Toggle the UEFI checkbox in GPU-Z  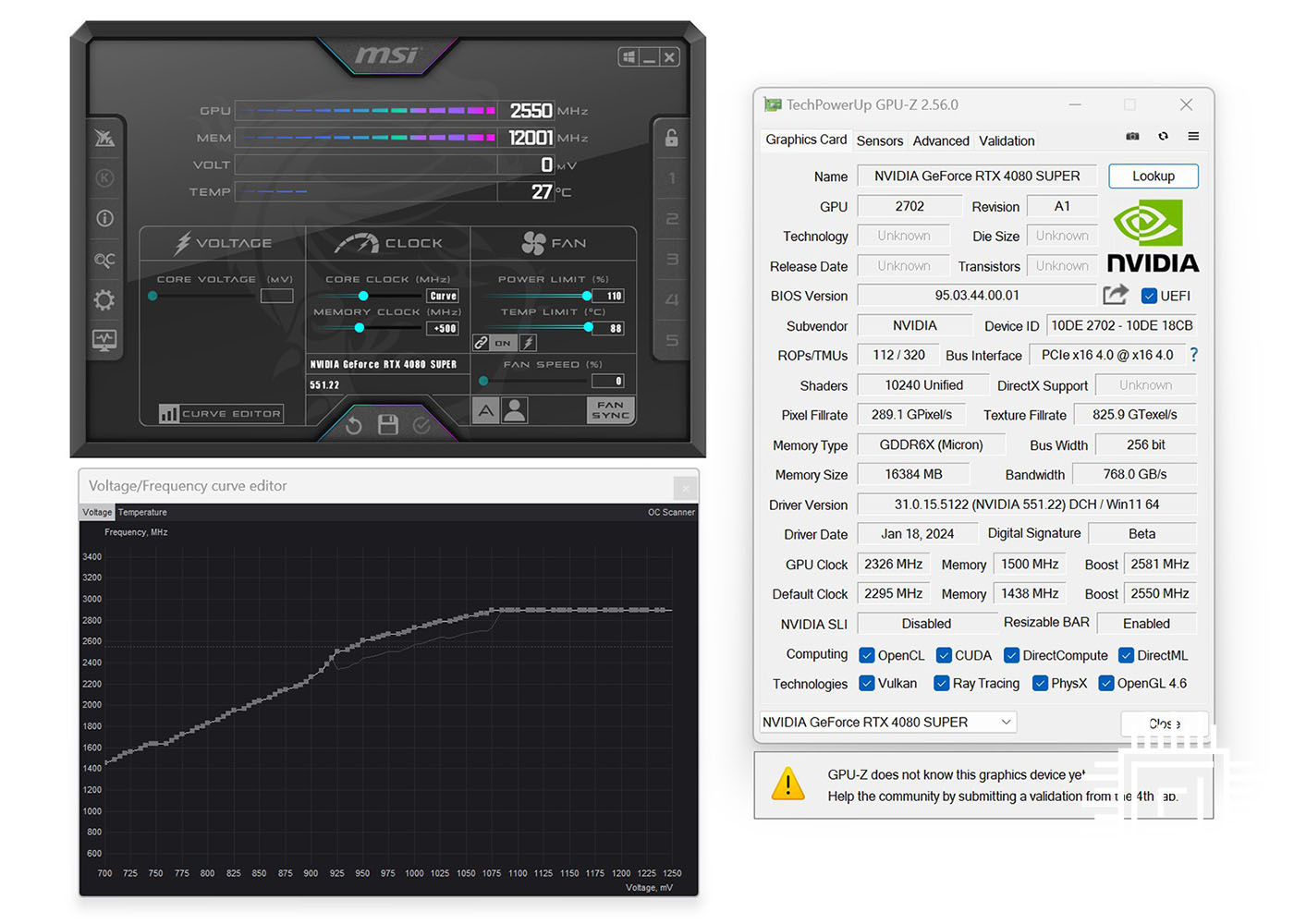tap(1149, 296)
